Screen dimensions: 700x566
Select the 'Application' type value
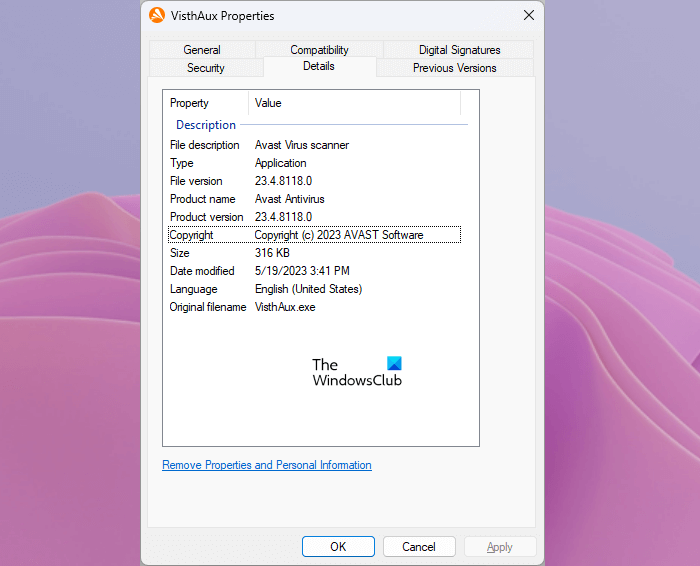tap(280, 163)
